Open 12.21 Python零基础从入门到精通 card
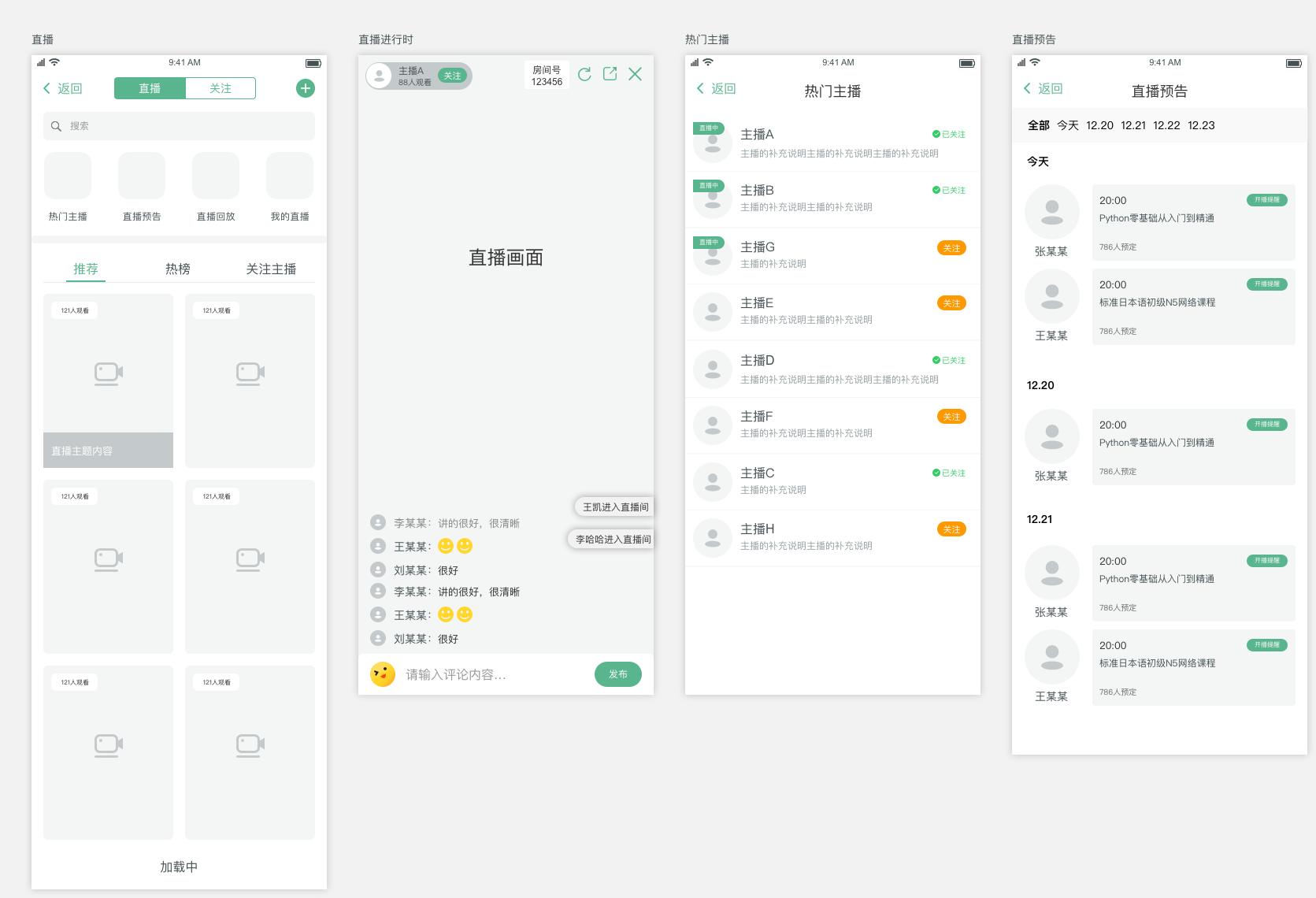Viewport: 1316px width, 898px height. coord(1193,583)
